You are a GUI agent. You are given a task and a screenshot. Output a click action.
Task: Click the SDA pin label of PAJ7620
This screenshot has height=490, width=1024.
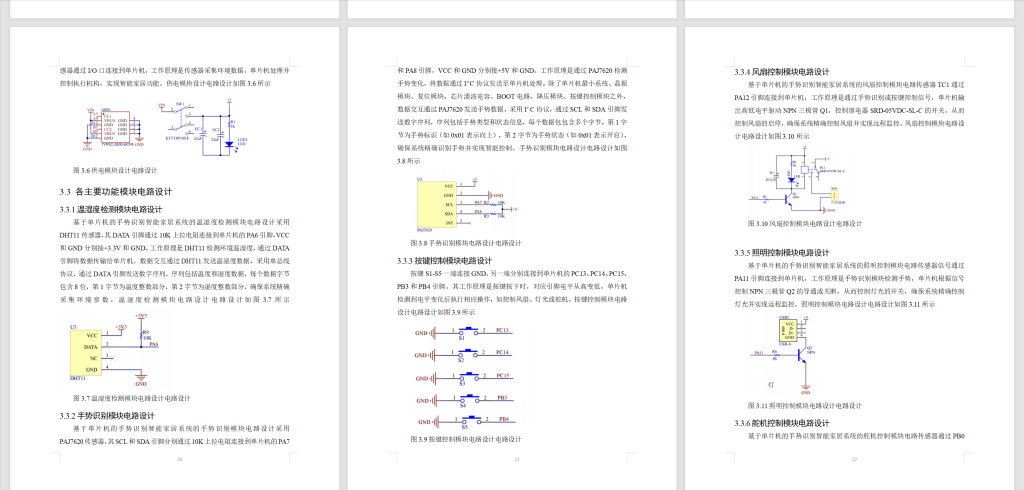coord(449,214)
